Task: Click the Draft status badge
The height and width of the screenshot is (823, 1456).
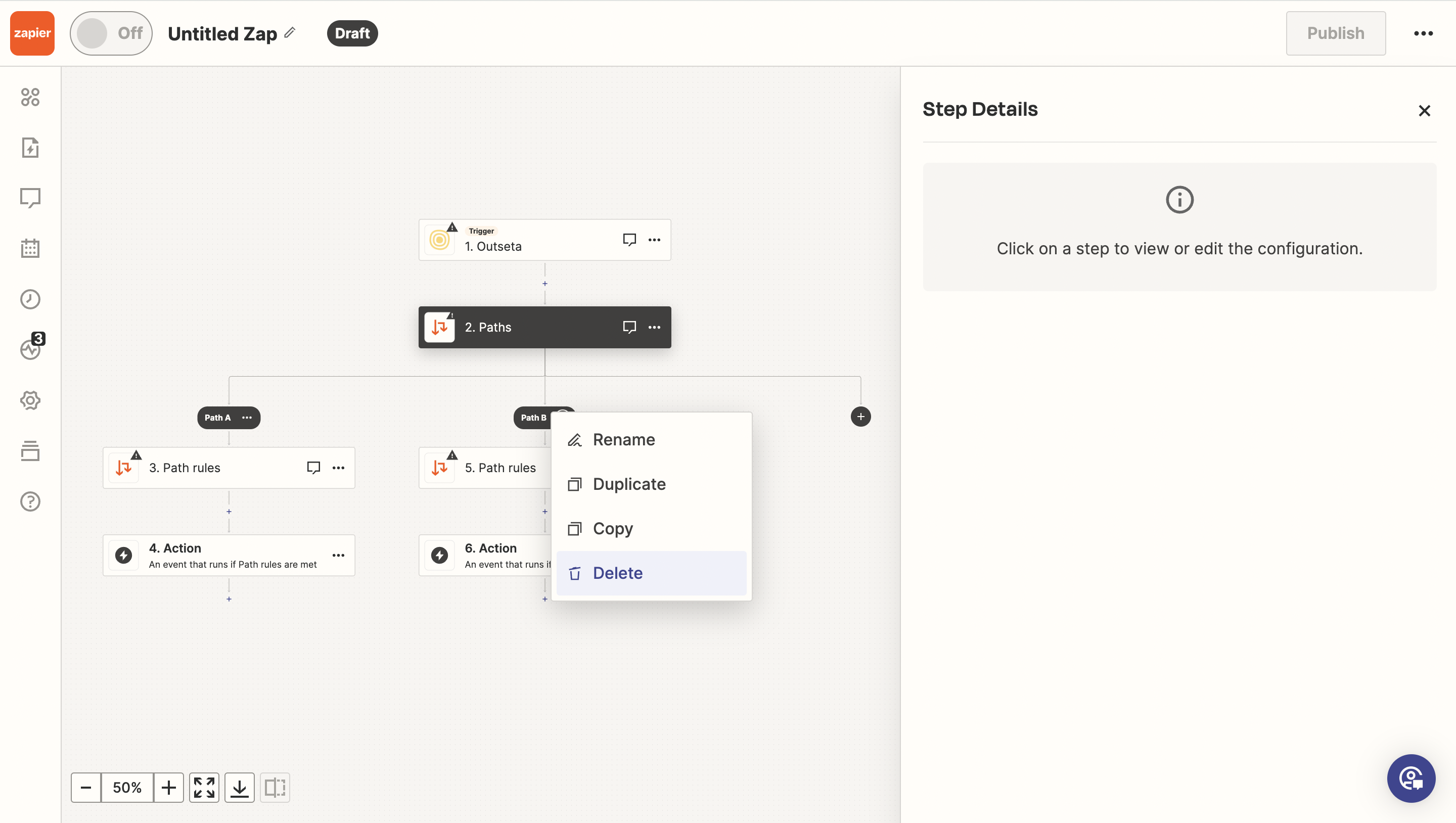Action: coord(352,33)
